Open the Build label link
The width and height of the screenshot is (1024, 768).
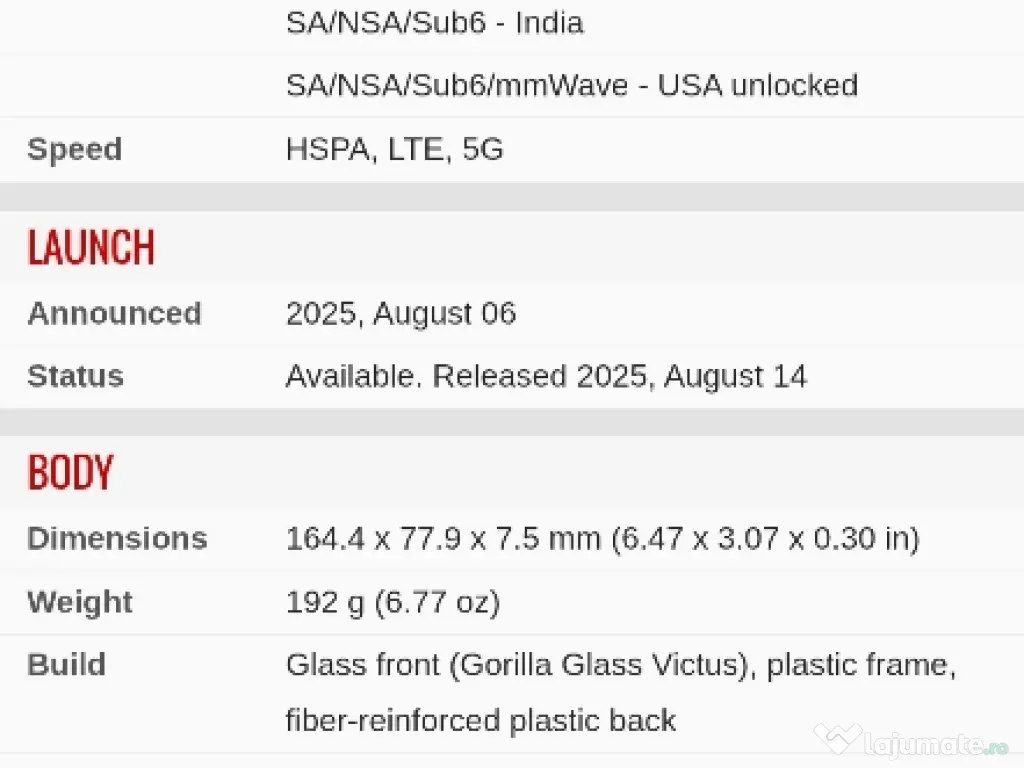[x=66, y=665]
